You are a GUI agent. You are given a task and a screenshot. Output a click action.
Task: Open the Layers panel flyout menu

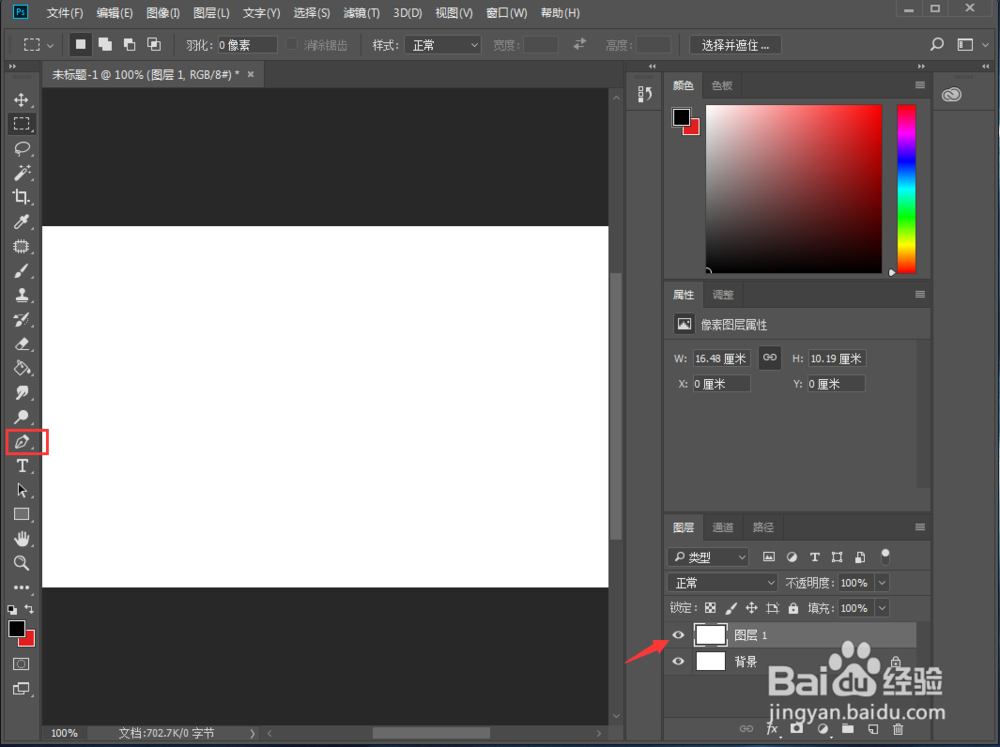pos(920,527)
